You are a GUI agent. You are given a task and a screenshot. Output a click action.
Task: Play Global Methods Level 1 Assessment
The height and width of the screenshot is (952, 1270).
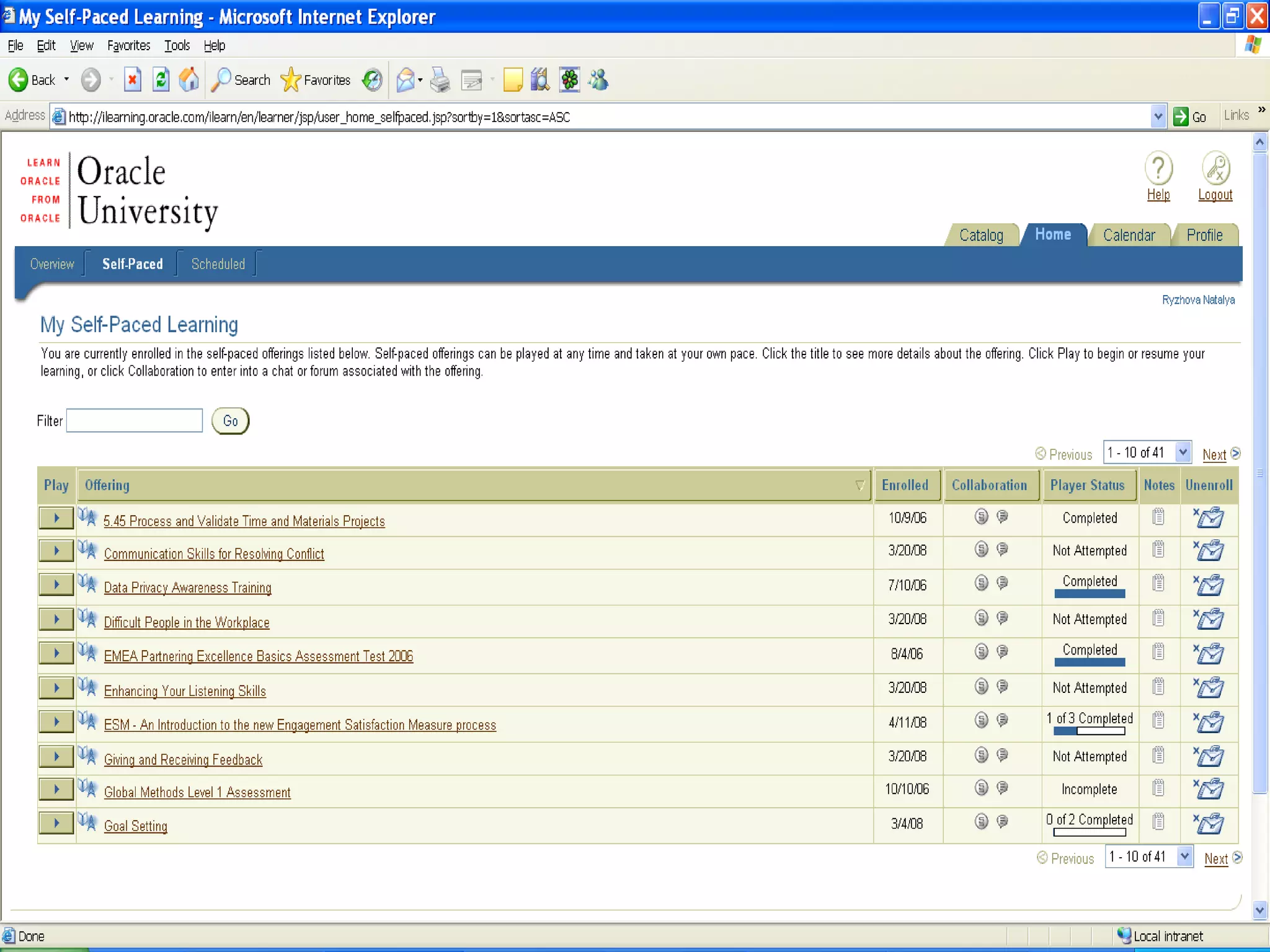tap(56, 789)
